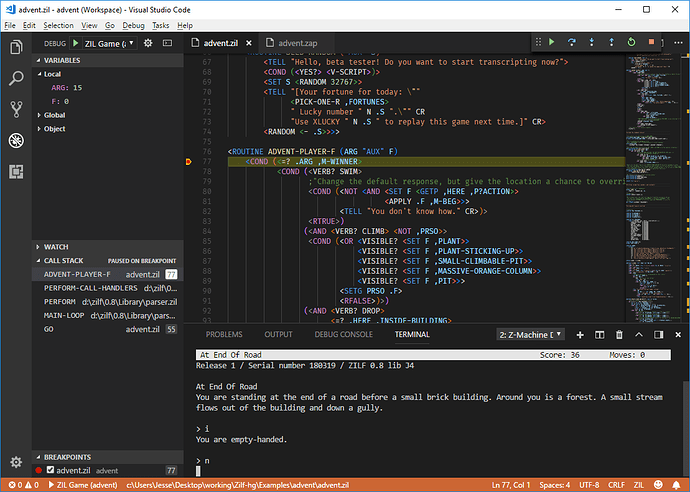Click Spaces: 4 indentation setting
This screenshot has width=690, height=492.
(554, 485)
